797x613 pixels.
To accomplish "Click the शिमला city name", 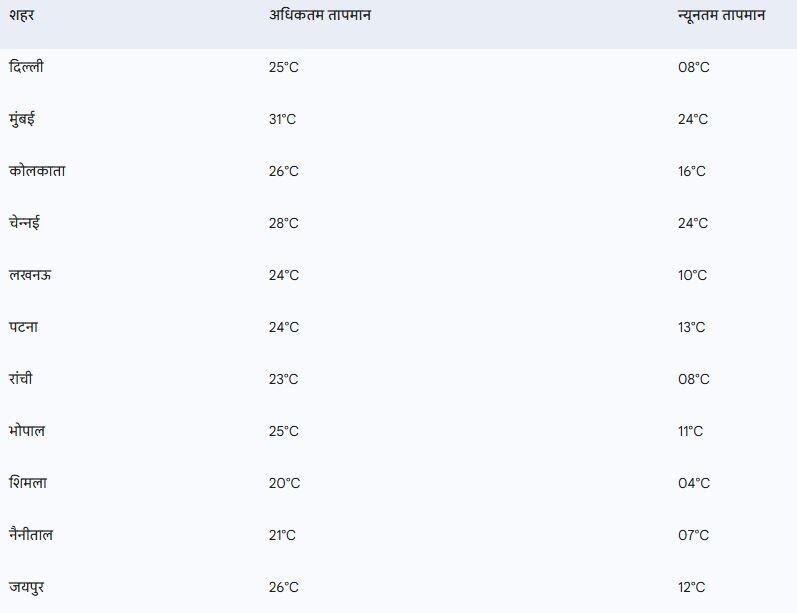I will tap(28, 483).
